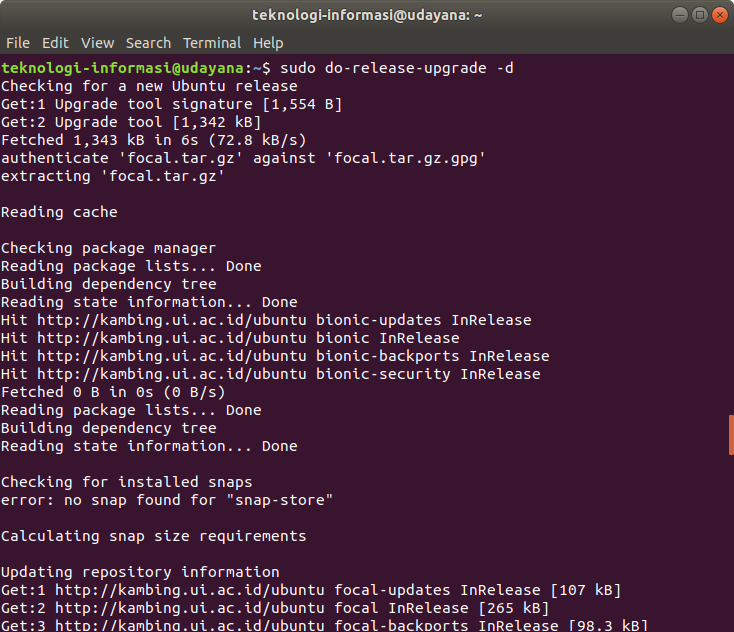The image size is (734, 632).
Task: Click the Checking package manager line
Action: point(109,249)
